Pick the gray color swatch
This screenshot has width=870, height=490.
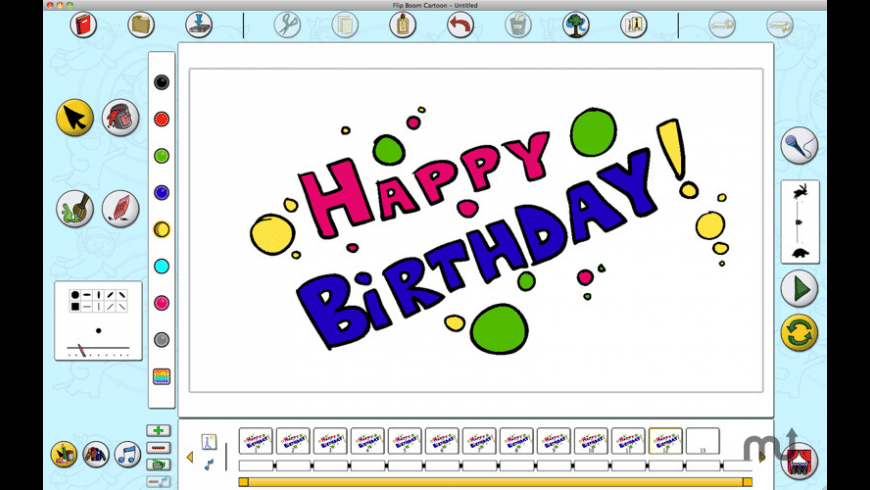(x=161, y=340)
